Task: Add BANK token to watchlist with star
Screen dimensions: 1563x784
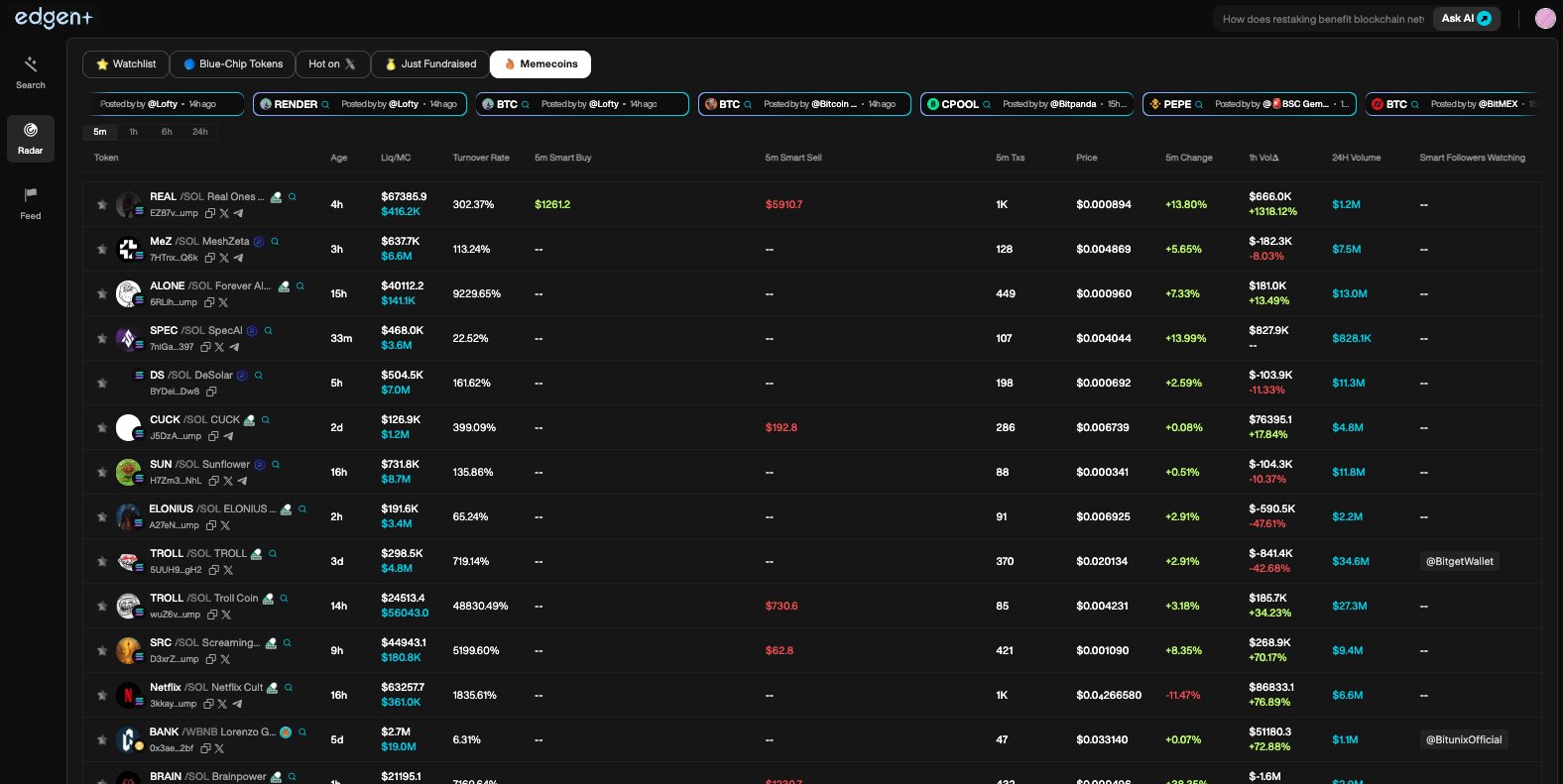Action: pos(102,740)
